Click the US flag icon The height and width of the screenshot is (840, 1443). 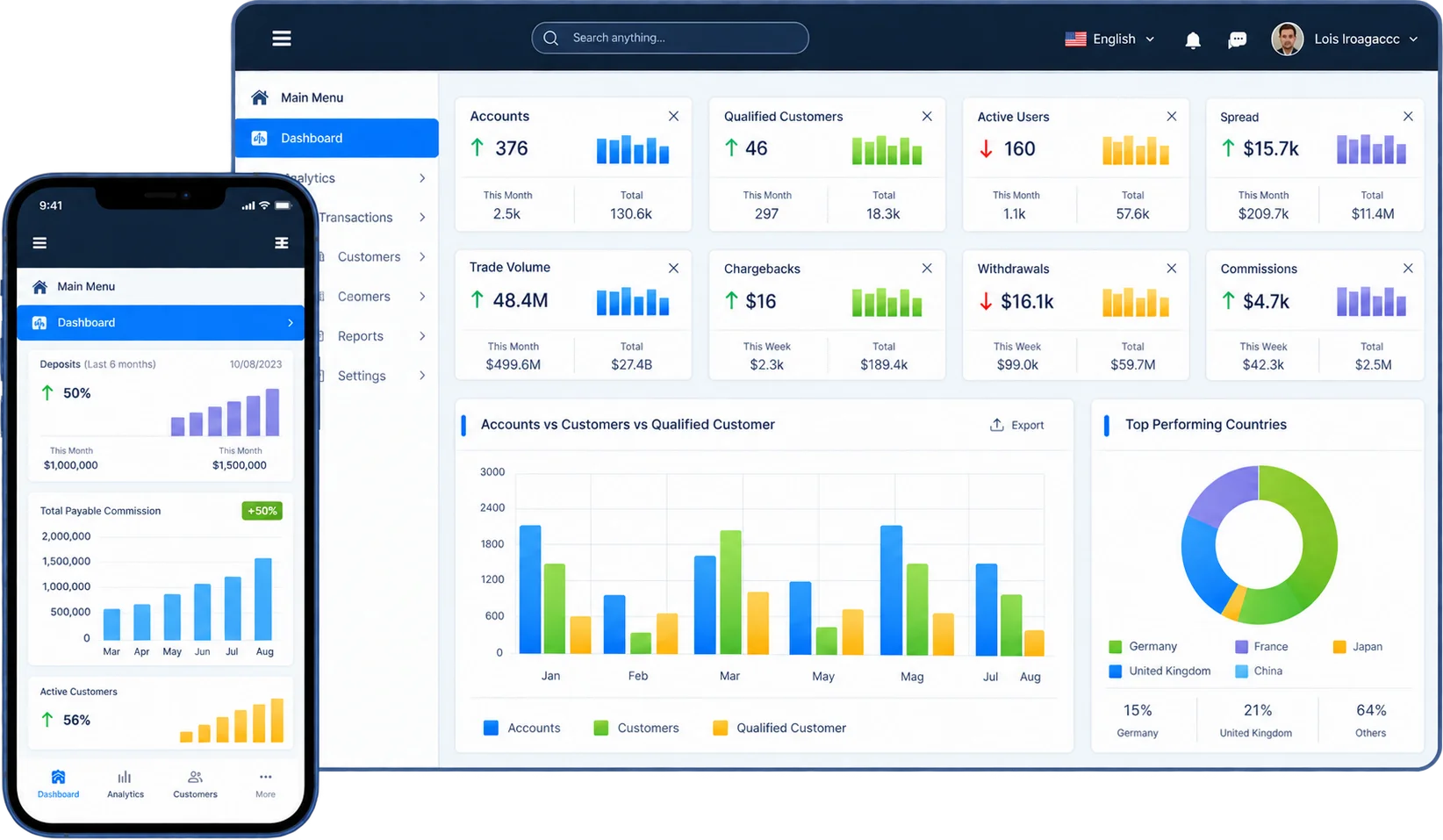click(1075, 39)
